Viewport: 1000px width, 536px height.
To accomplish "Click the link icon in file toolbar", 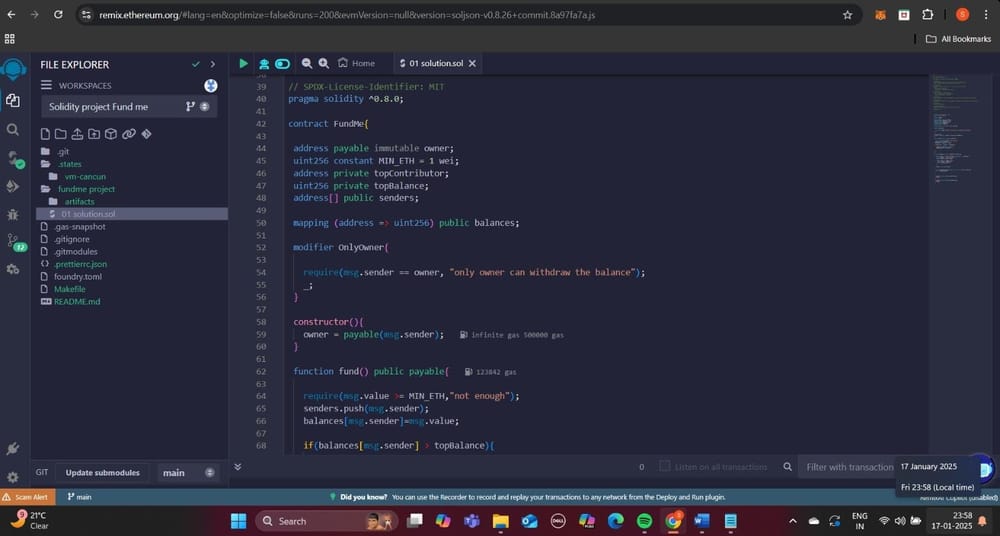I will click(x=129, y=134).
